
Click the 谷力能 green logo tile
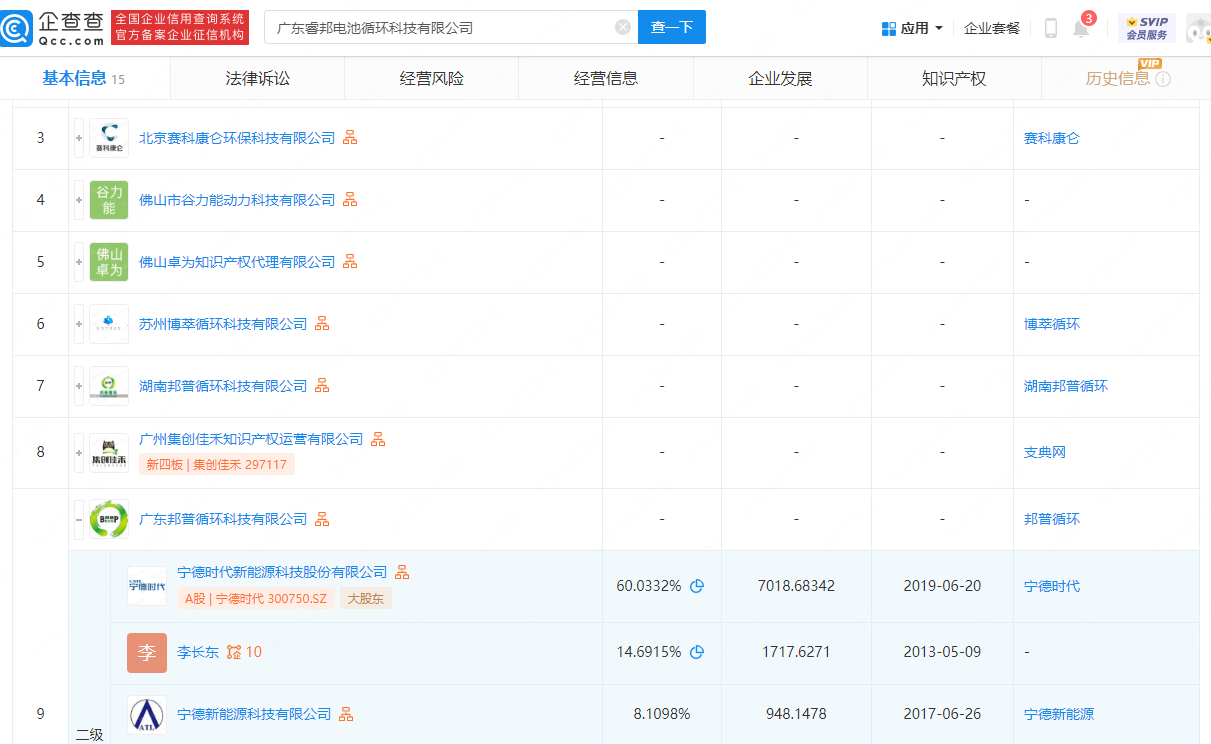coord(109,200)
